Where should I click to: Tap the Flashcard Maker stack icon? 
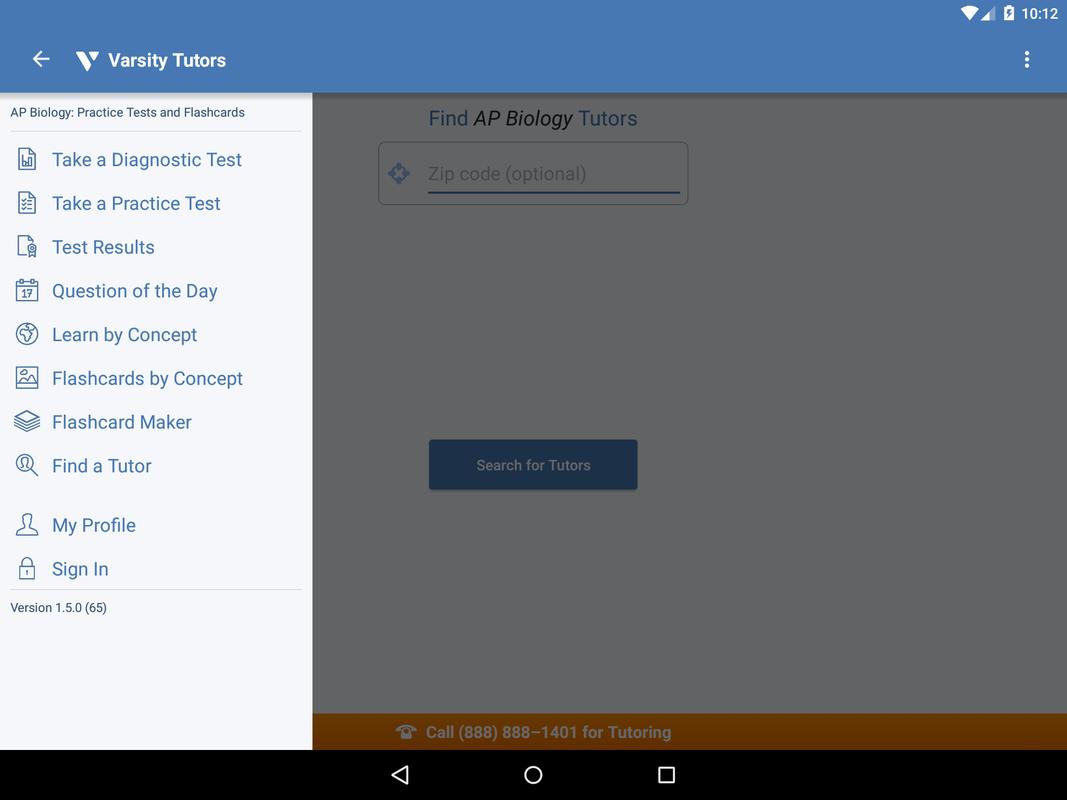pos(27,422)
